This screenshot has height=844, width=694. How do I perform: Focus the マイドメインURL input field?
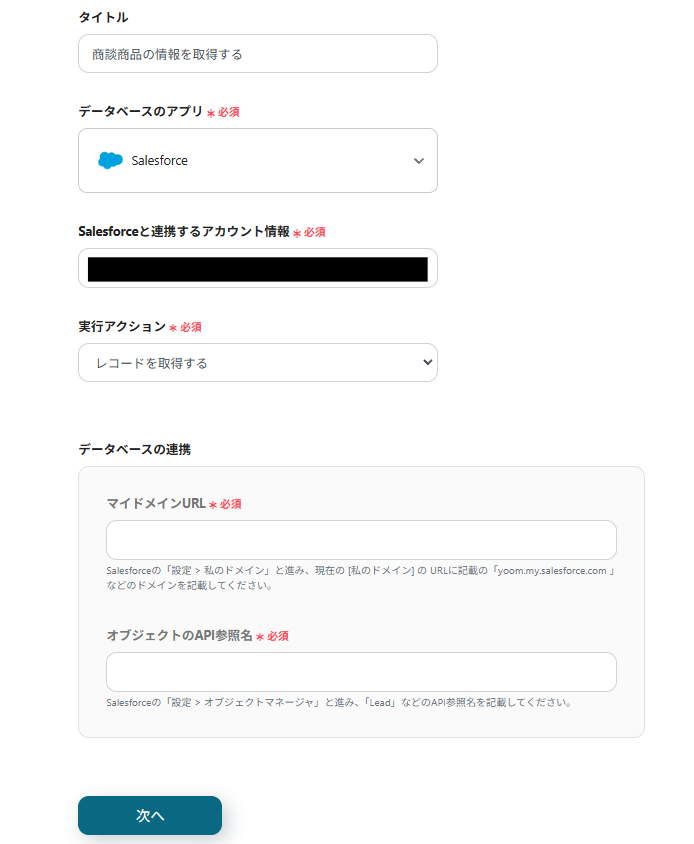point(361,539)
